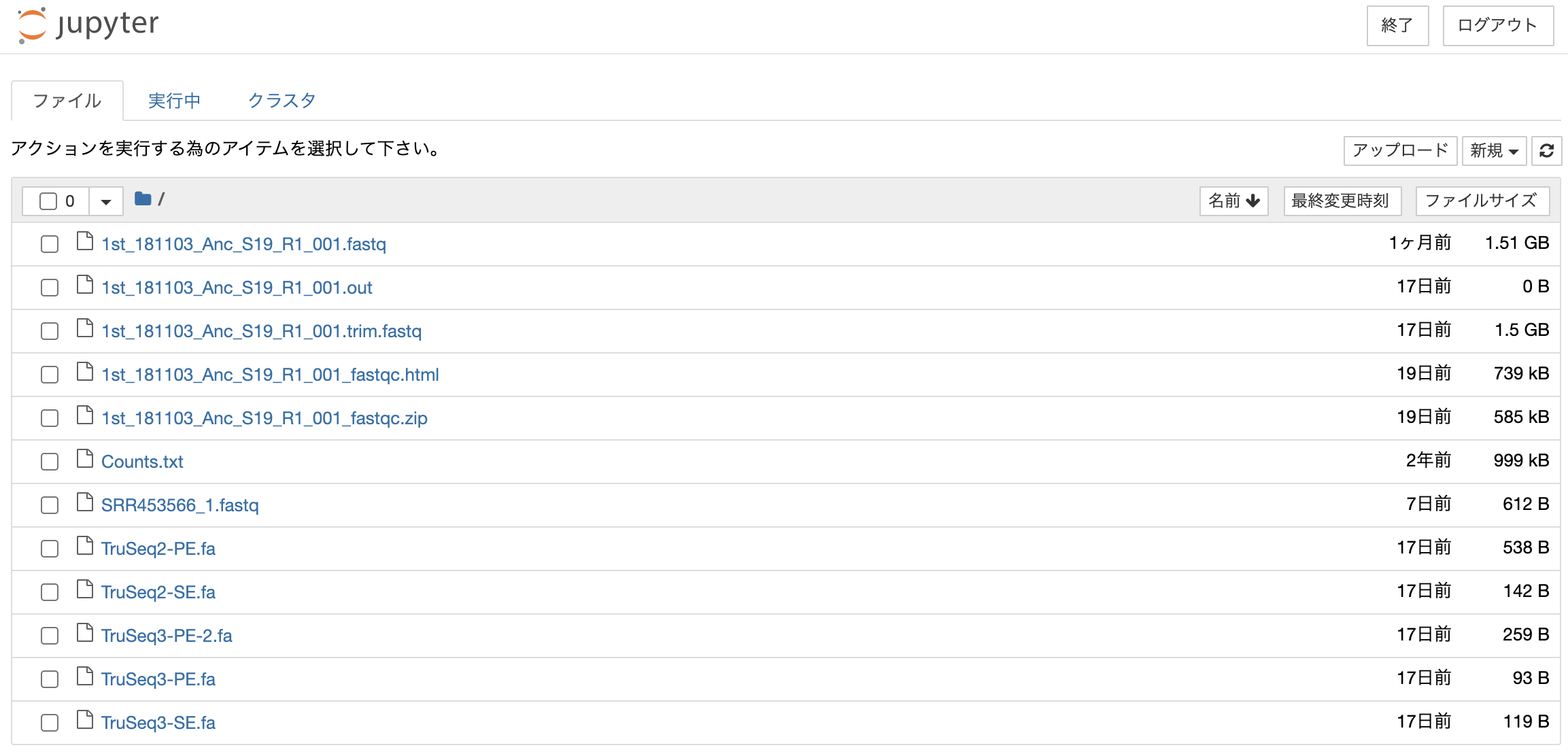Image resolution: width=1568 pixels, height=752 pixels.
Task: Click the file icon beside TruSeq3-SE.fa
Action: click(x=85, y=721)
